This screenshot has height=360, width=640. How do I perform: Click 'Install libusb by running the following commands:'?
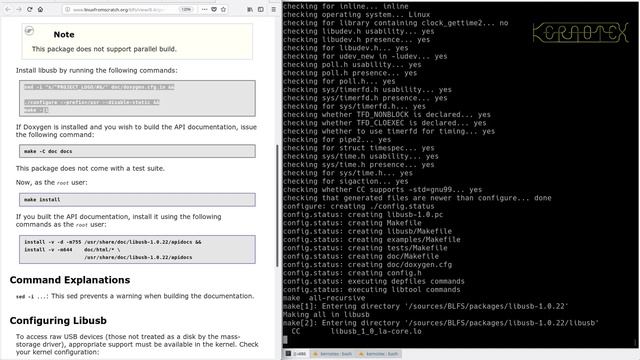tap(97, 70)
